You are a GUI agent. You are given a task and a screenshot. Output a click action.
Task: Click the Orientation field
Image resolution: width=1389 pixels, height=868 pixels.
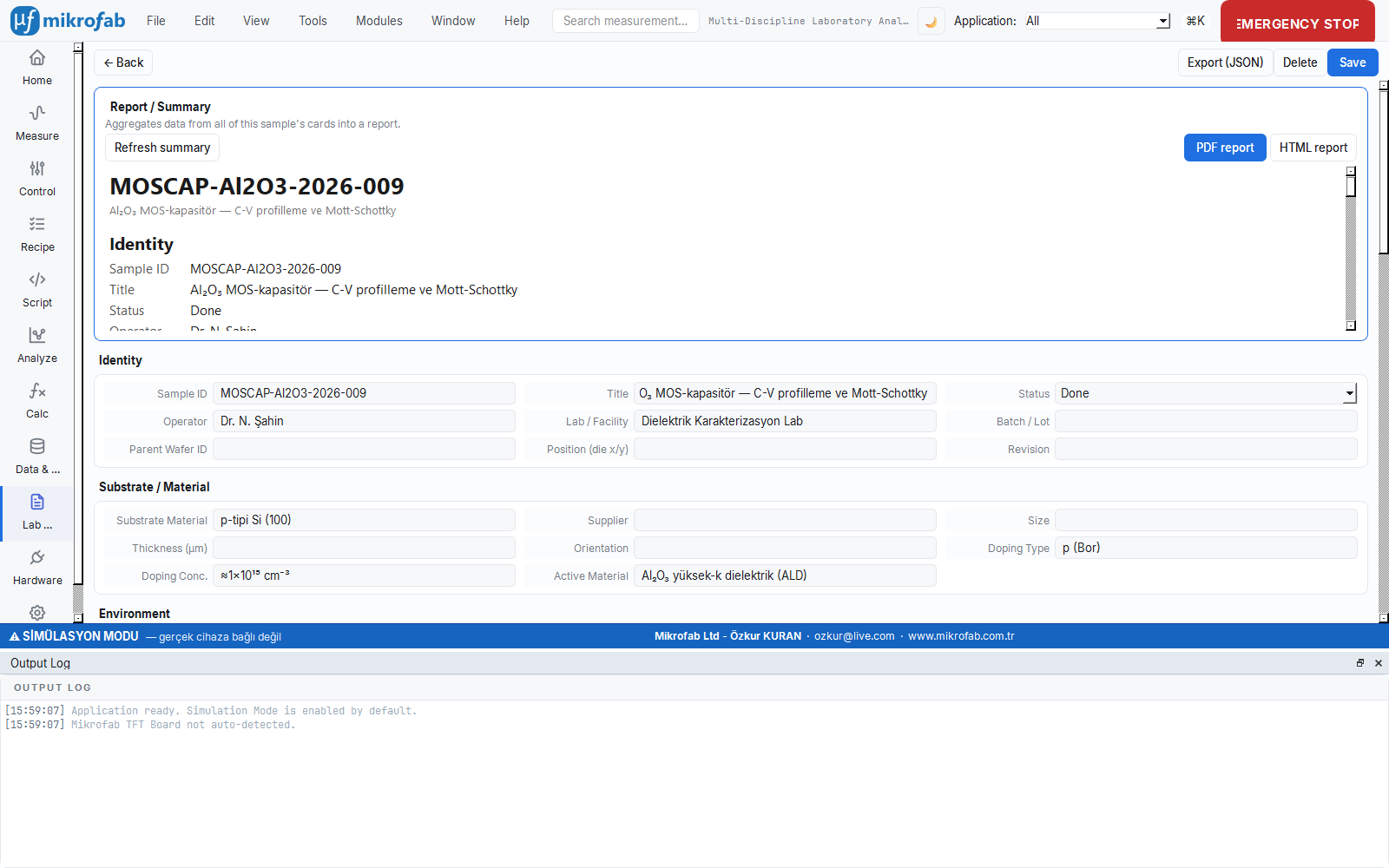785,548
